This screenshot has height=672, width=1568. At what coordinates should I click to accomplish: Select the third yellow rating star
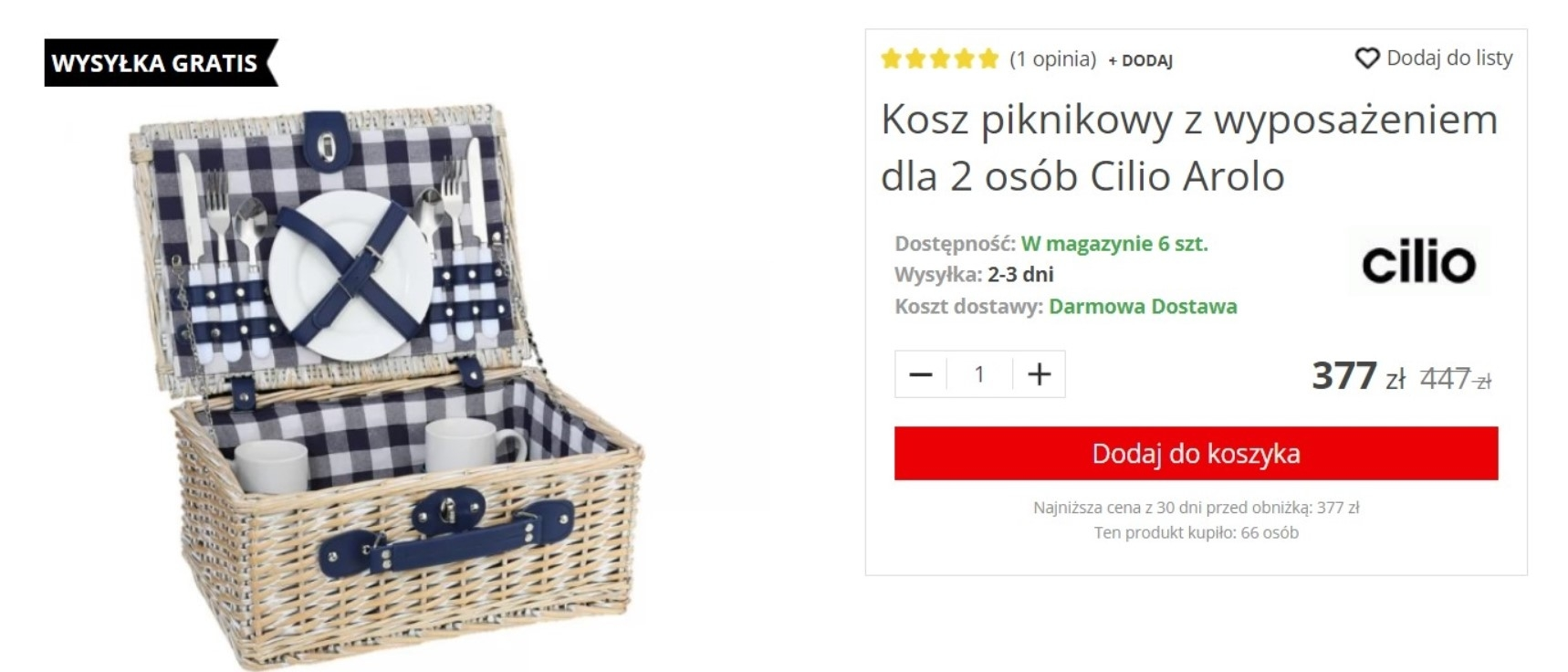pyautogui.click(x=940, y=59)
